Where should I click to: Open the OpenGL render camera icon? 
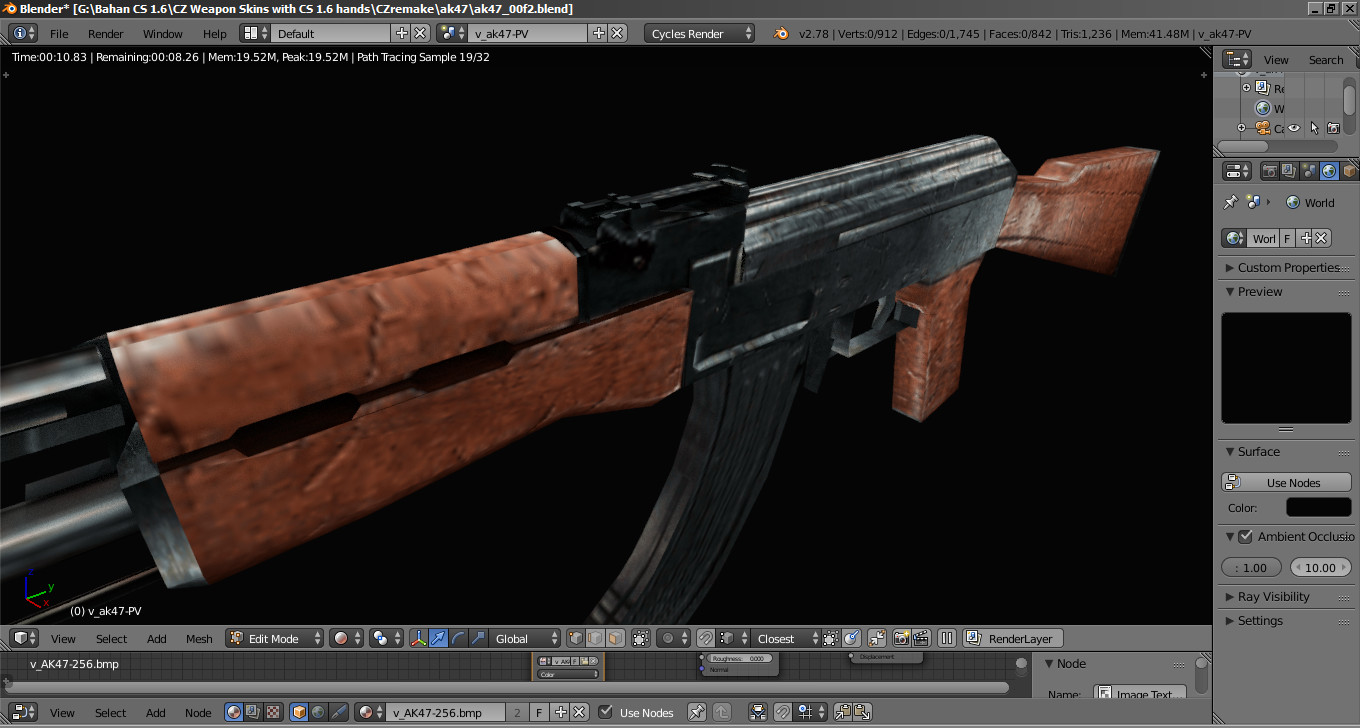tap(900, 638)
